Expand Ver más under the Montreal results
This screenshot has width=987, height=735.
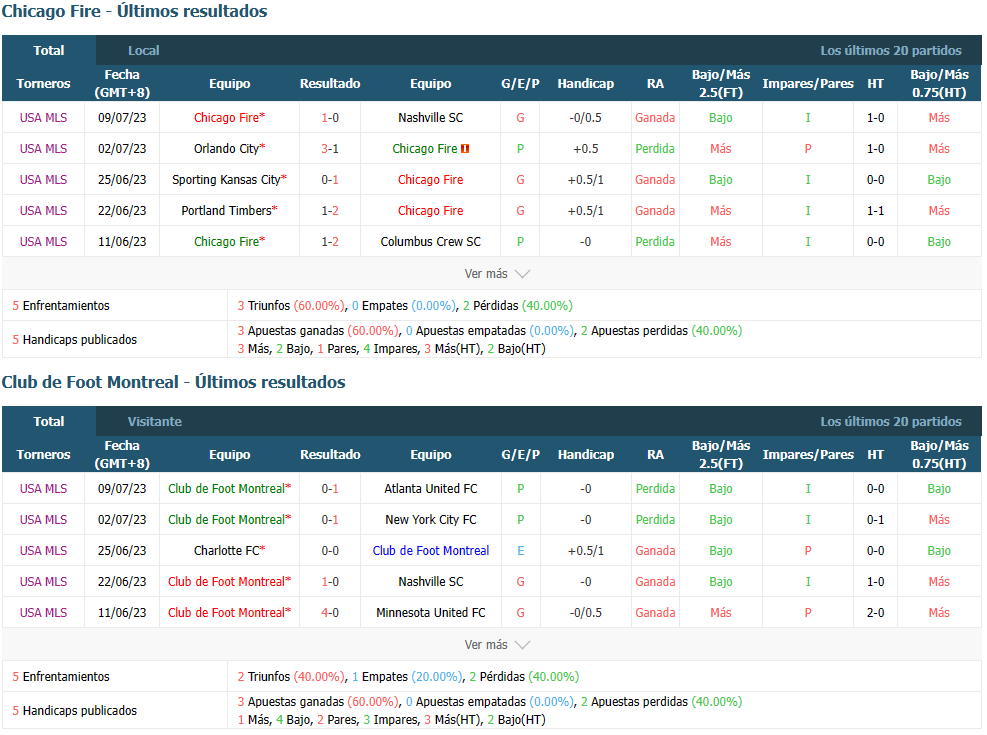click(497, 645)
